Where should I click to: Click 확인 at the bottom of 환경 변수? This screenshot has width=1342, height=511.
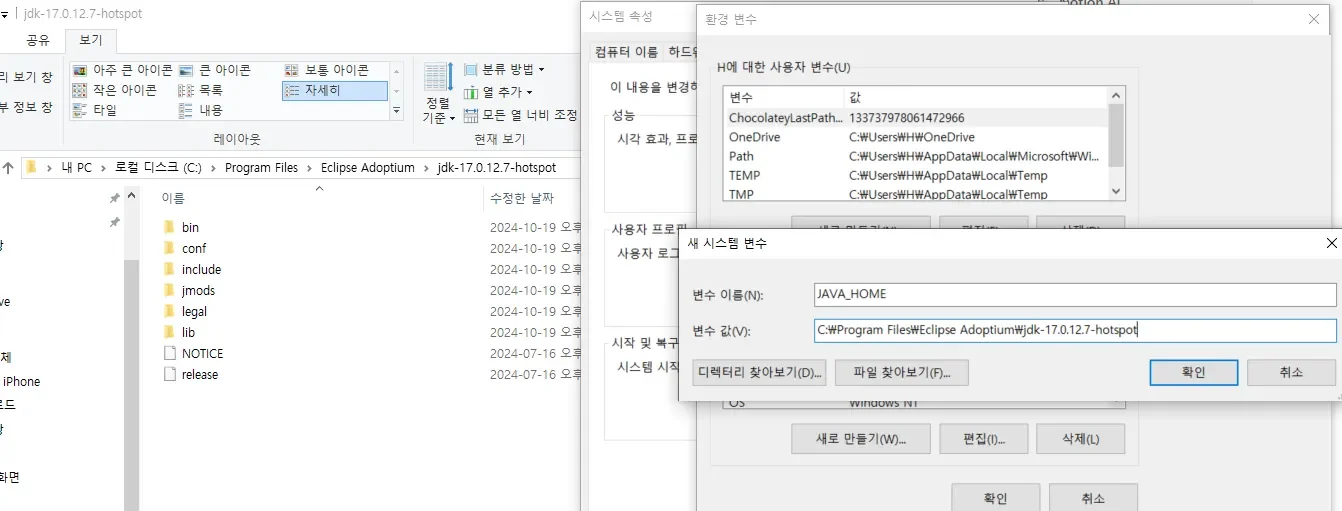pos(995,498)
